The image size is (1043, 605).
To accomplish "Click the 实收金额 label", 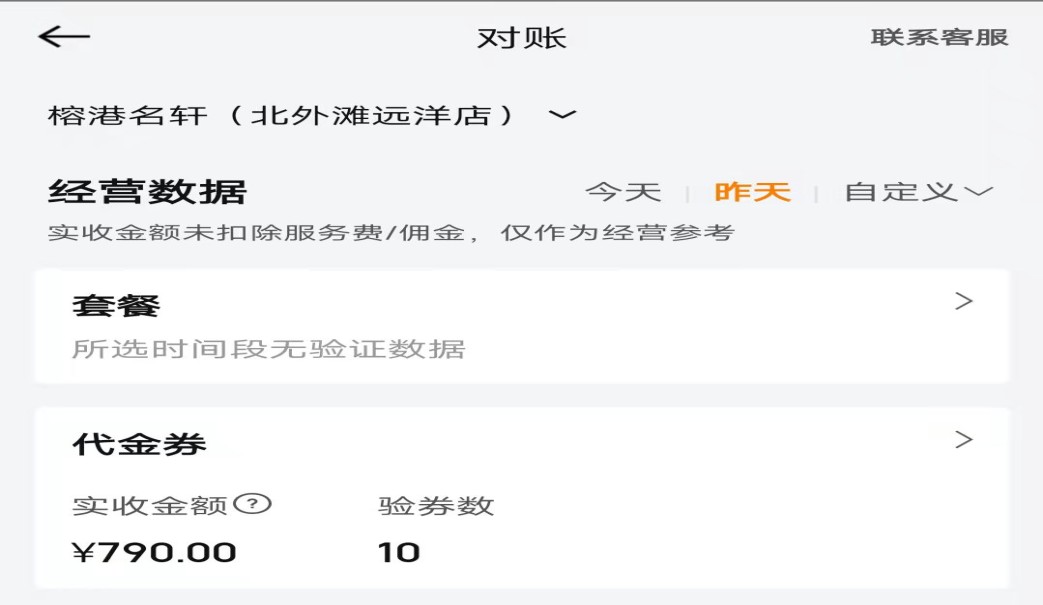I will [x=150, y=506].
